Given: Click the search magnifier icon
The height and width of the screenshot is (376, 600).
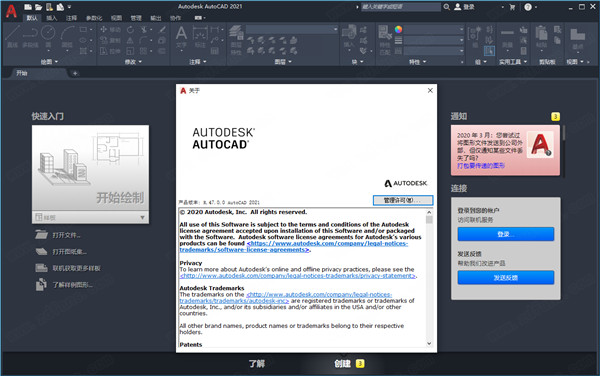Looking at the screenshot, I should point(446,7).
